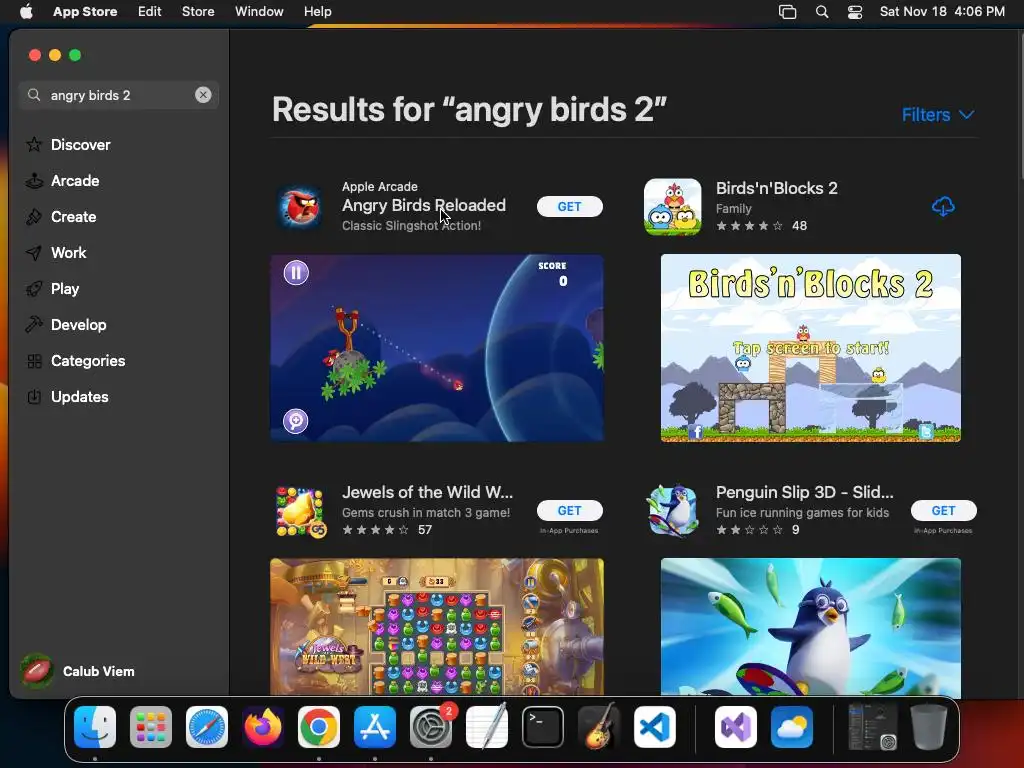Open Launchpad from the Dock
This screenshot has height=768, width=1024.
point(151,727)
